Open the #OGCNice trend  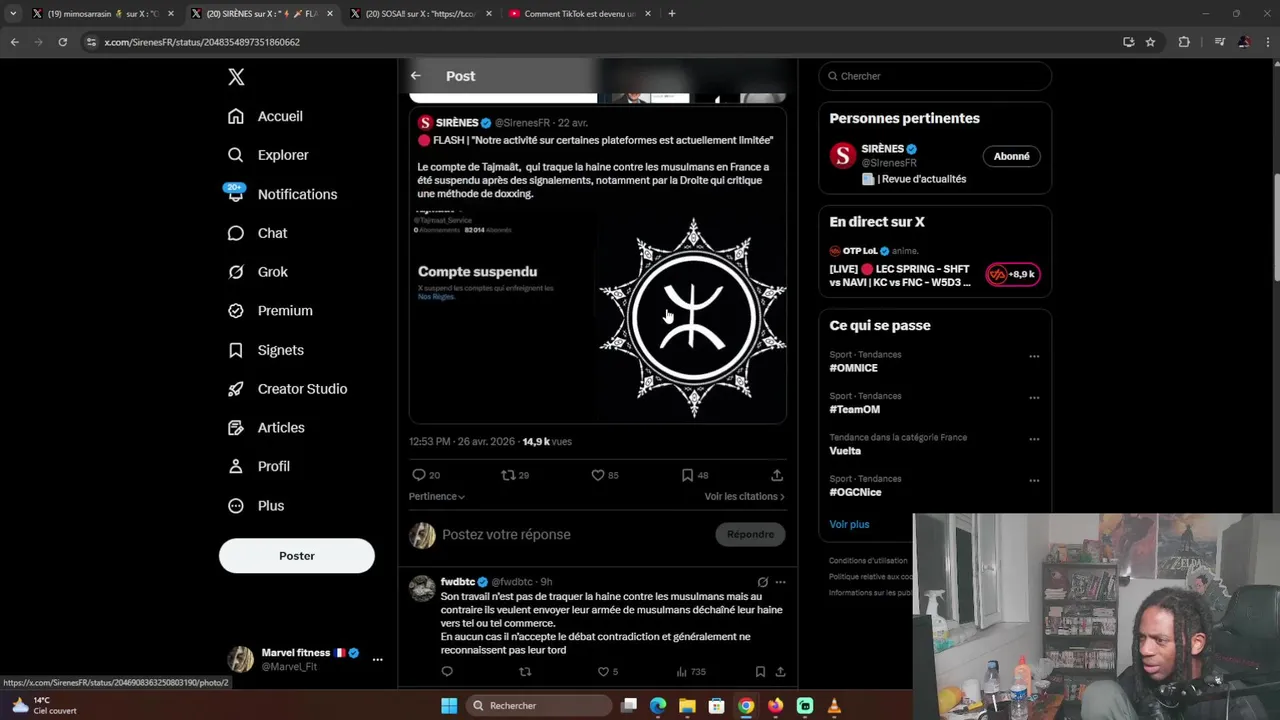click(855, 492)
